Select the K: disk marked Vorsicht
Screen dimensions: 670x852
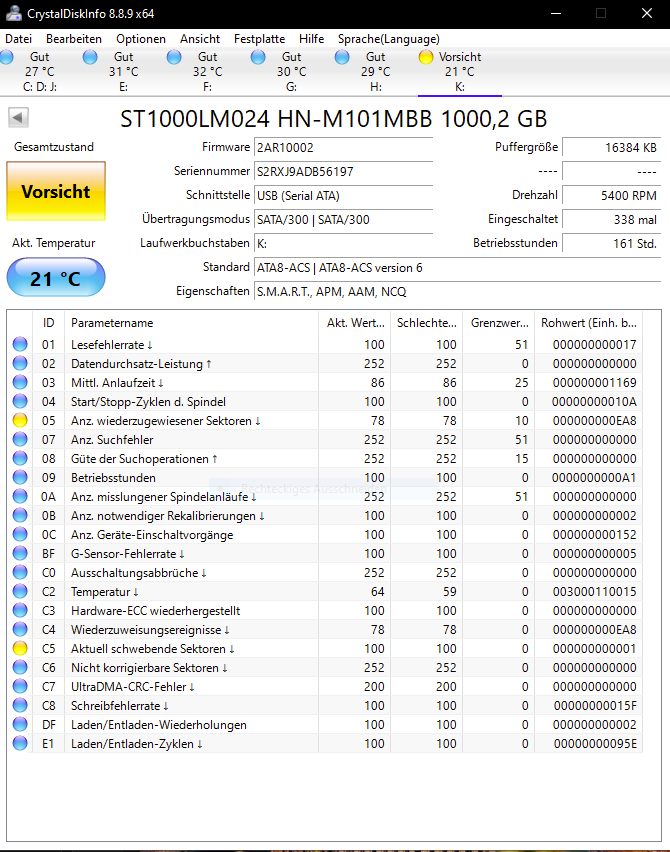[460, 72]
